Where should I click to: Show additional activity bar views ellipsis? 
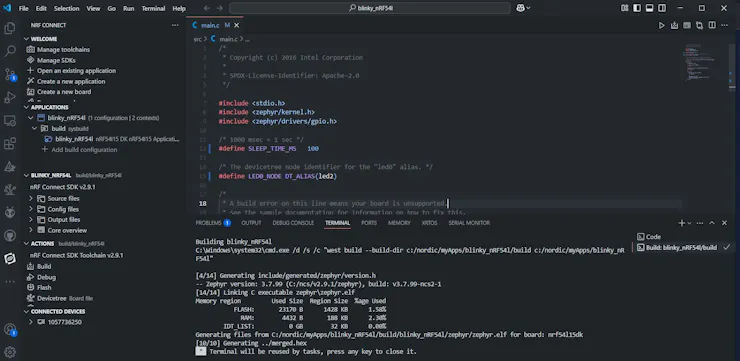click(9, 281)
